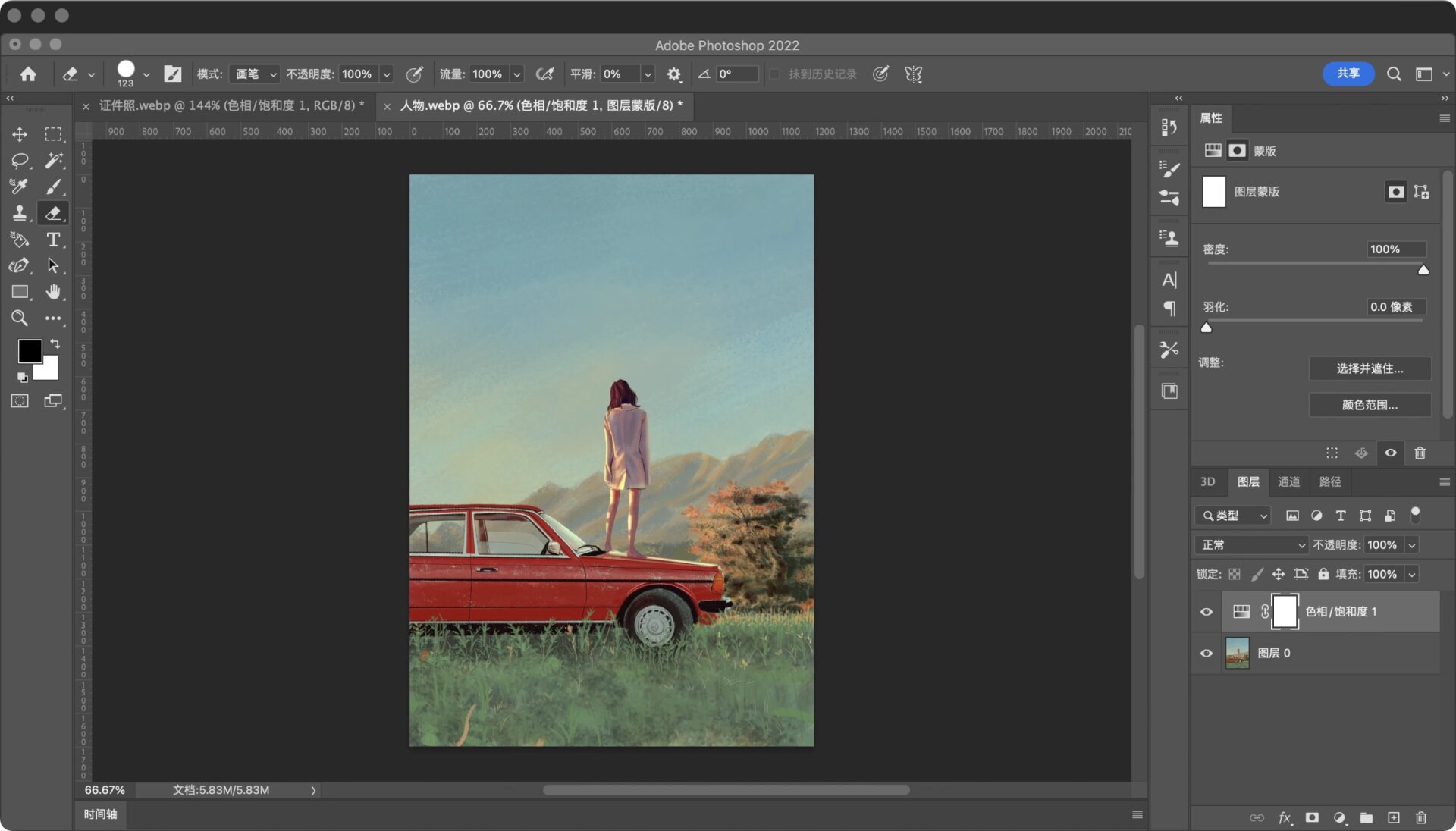Switch to the 通道 tab
The height and width of the screenshot is (831, 1456).
[1288, 482]
